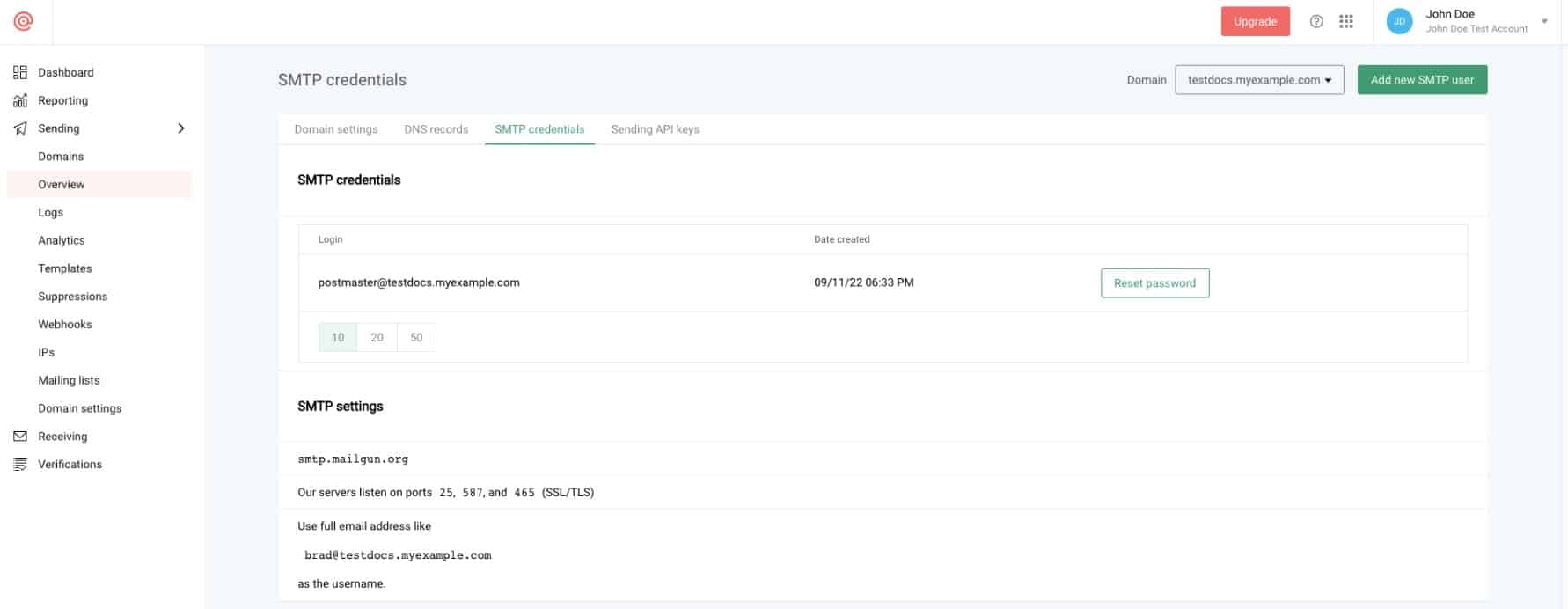Open Logs in sidebar
1568x609 pixels.
click(50, 213)
